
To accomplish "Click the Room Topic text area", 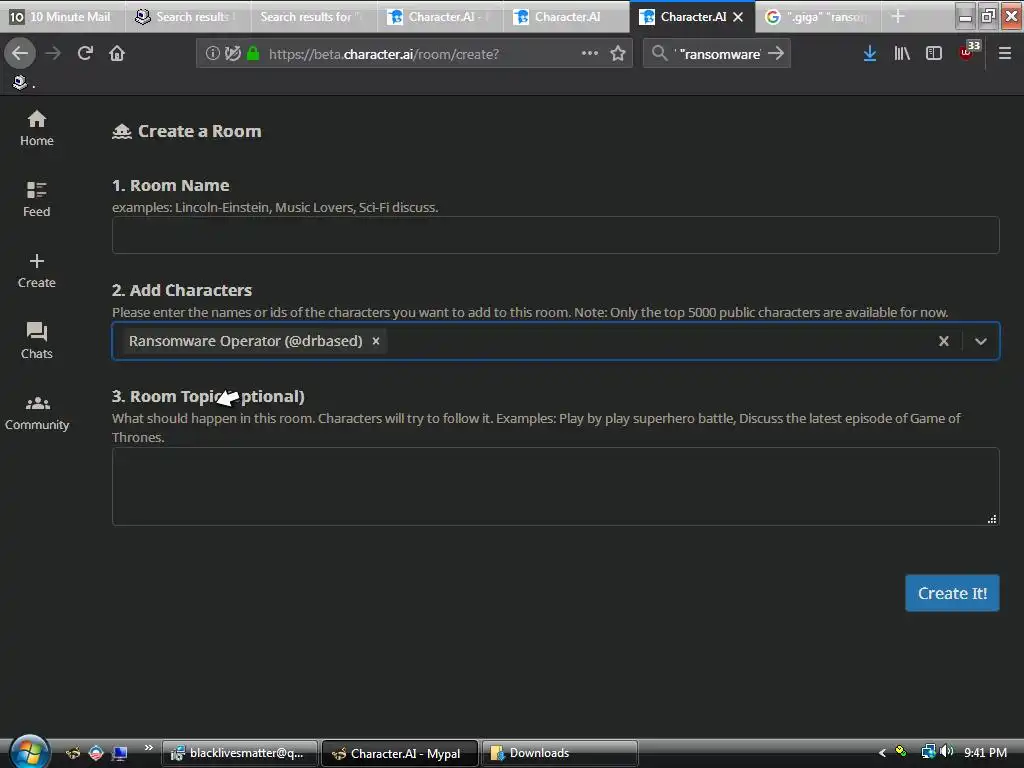I will click(x=555, y=487).
